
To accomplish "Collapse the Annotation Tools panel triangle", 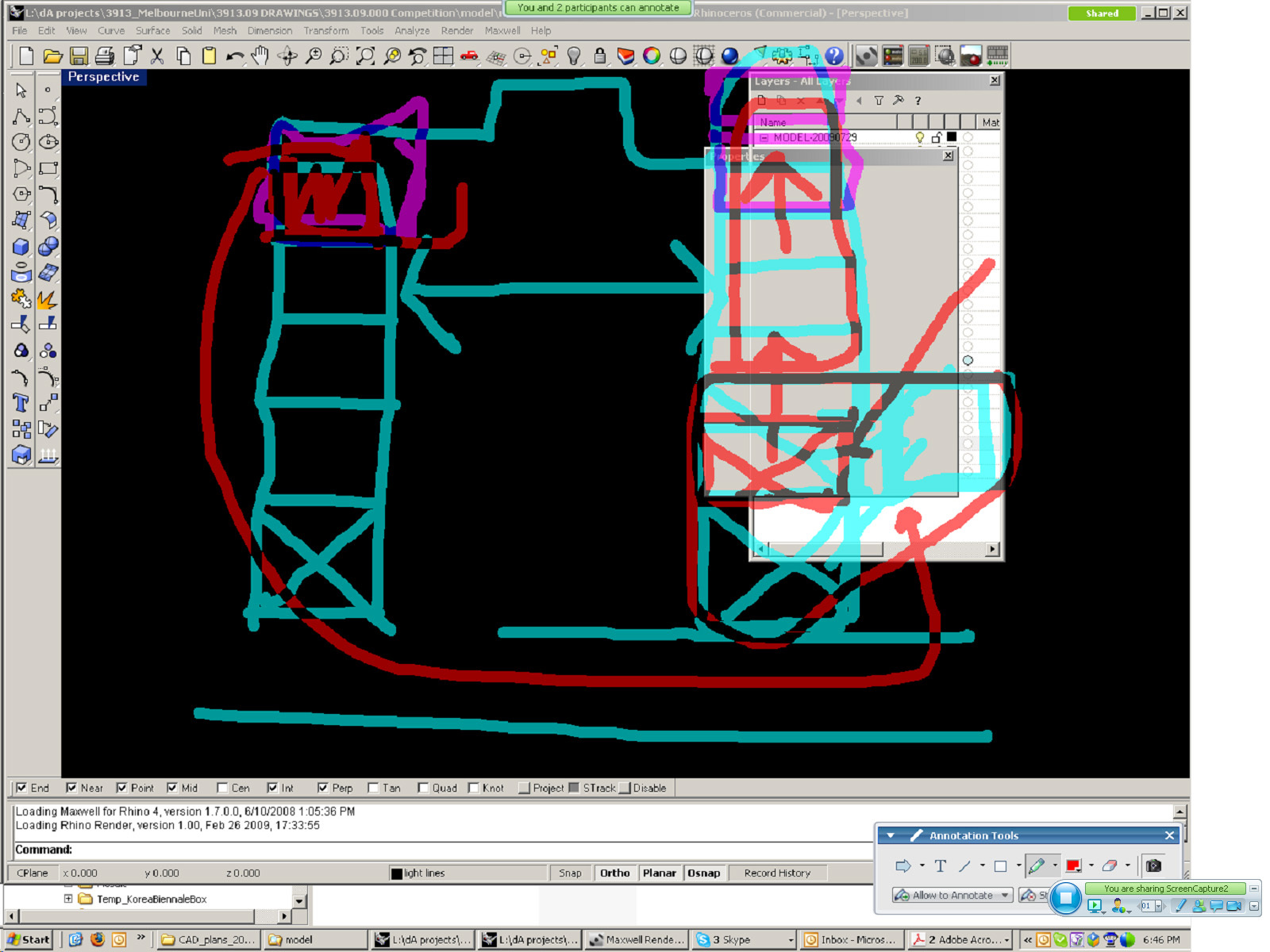I will point(891,835).
